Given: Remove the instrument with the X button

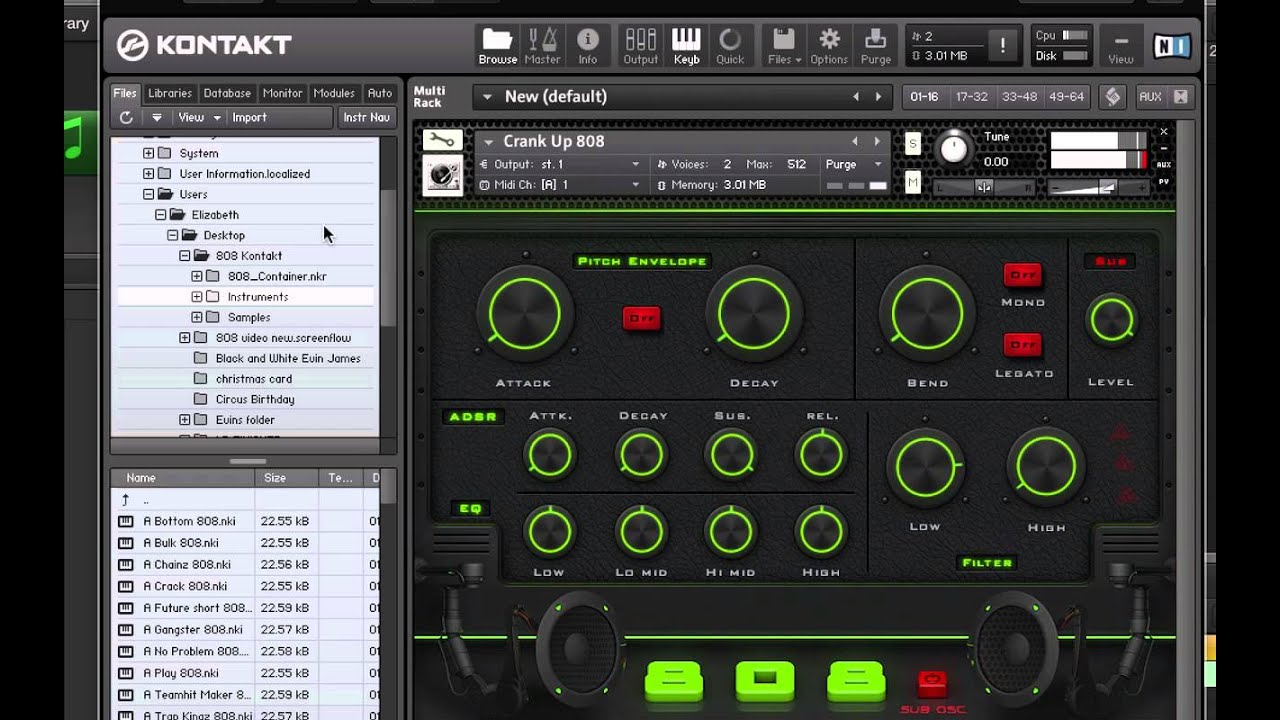Looking at the screenshot, I should pyautogui.click(x=1163, y=132).
